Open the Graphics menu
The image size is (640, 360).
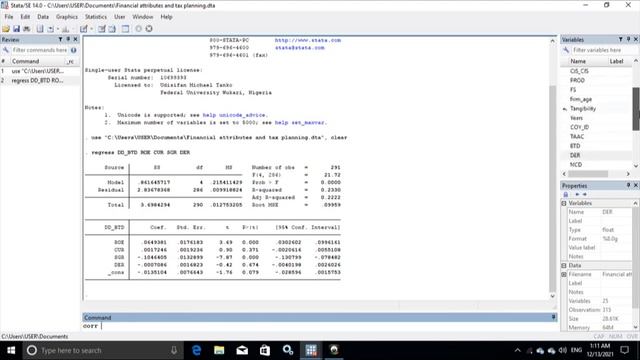(67, 17)
